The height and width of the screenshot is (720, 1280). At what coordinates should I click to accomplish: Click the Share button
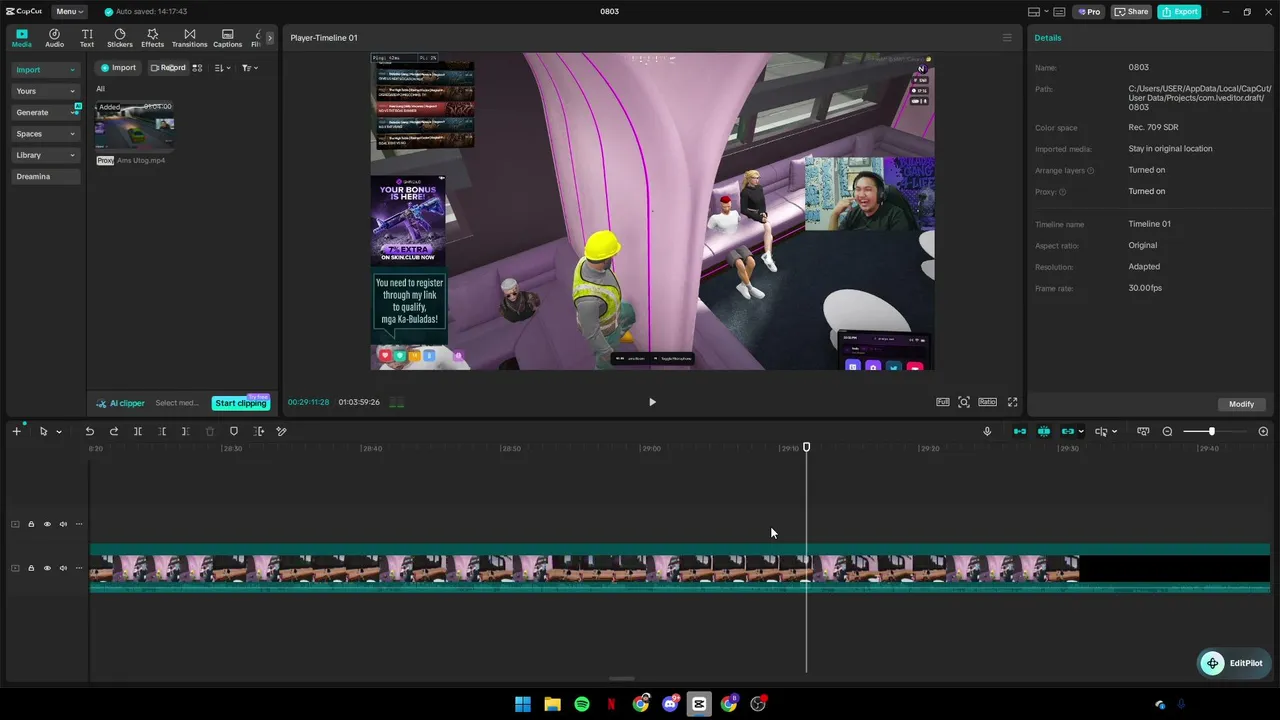pyautogui.click(x=1132, y=12)
